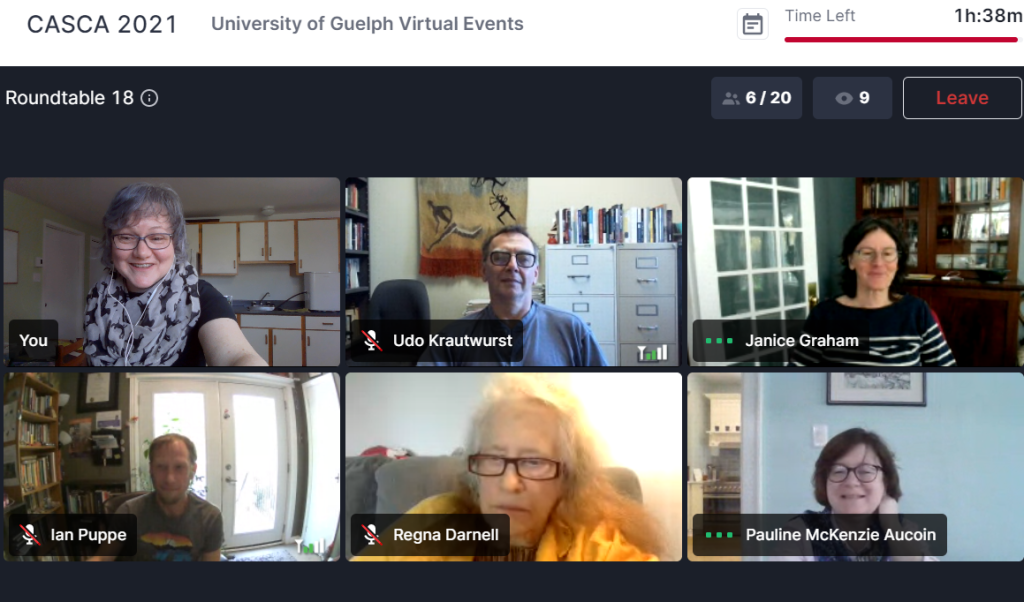Screen dimensions: 1024x602
Task: Click signal bars on Ian Puppe's video
Action: pyautogui.click(x=311, y=547)
